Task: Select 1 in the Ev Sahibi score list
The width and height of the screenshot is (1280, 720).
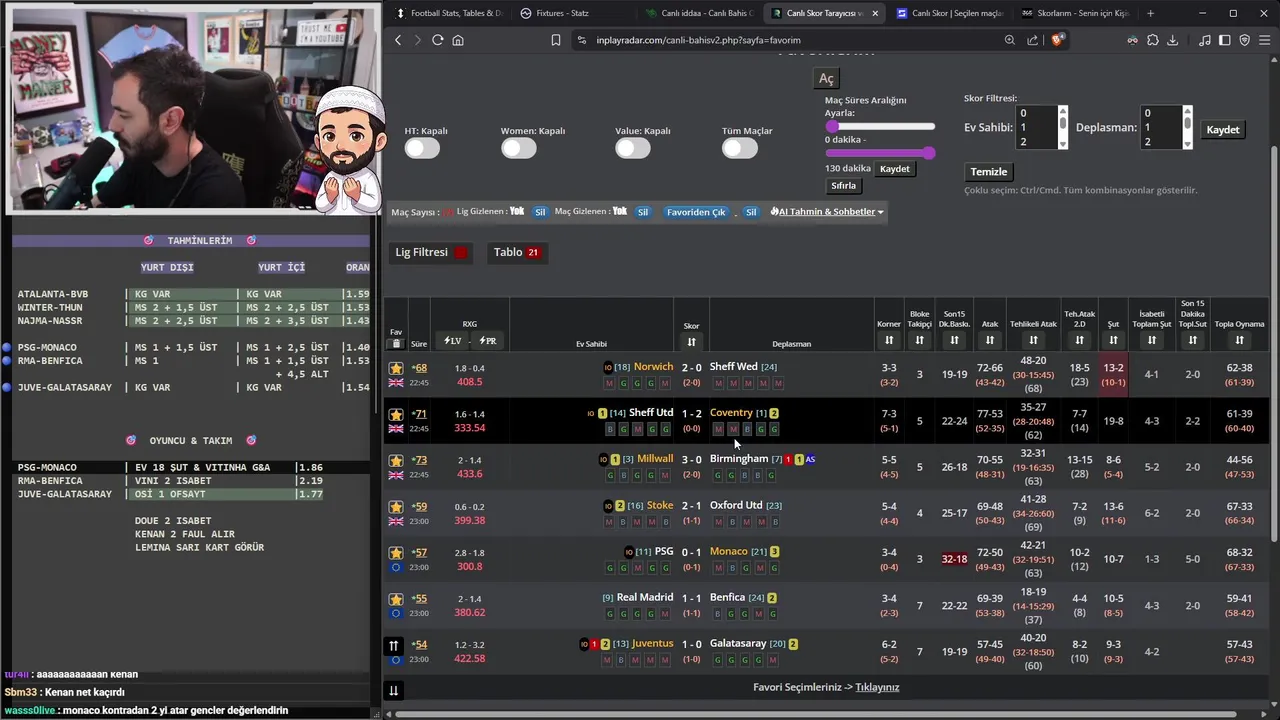Action: (1036, 127)
